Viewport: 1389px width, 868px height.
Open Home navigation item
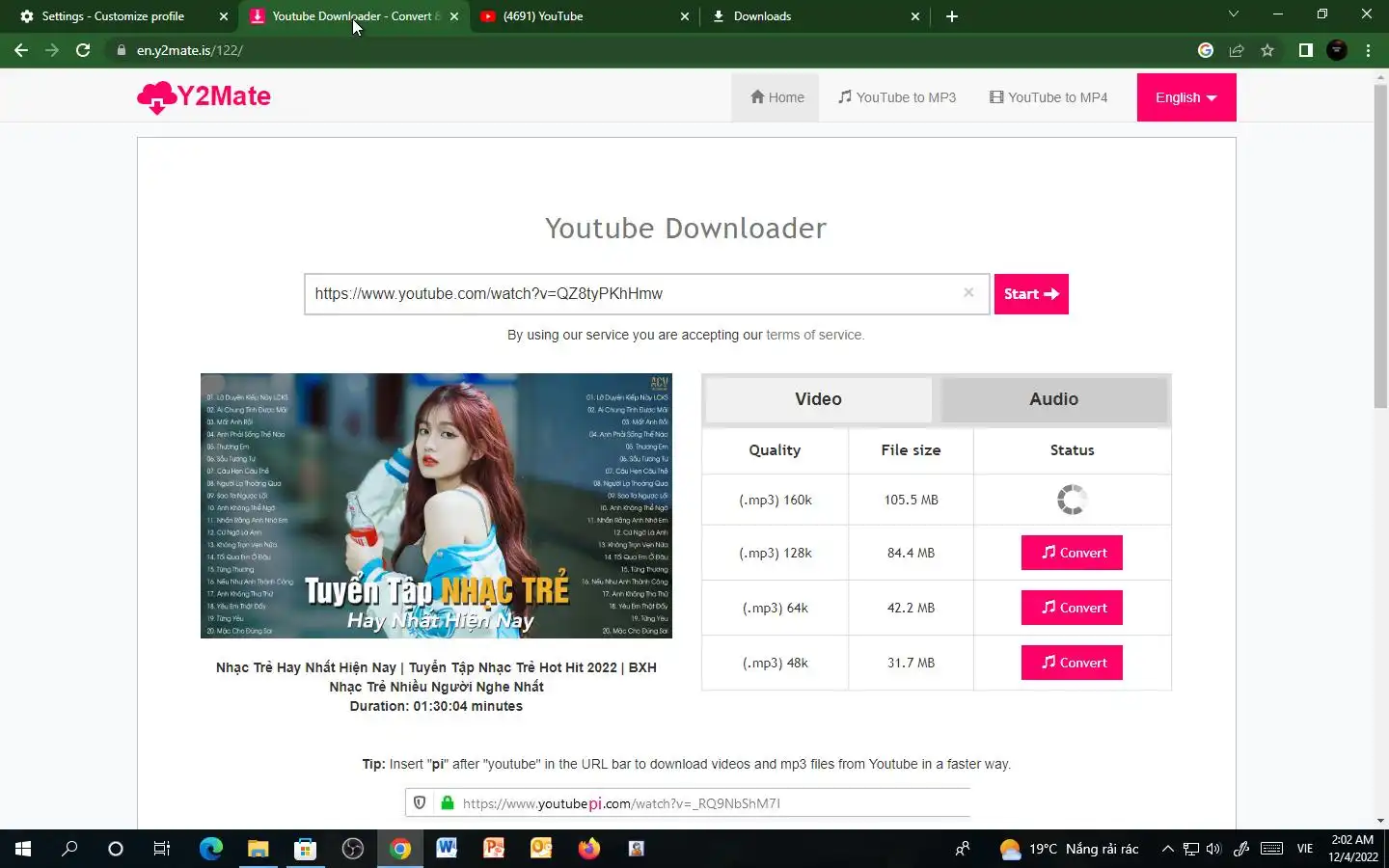click(x=776, y=97)
